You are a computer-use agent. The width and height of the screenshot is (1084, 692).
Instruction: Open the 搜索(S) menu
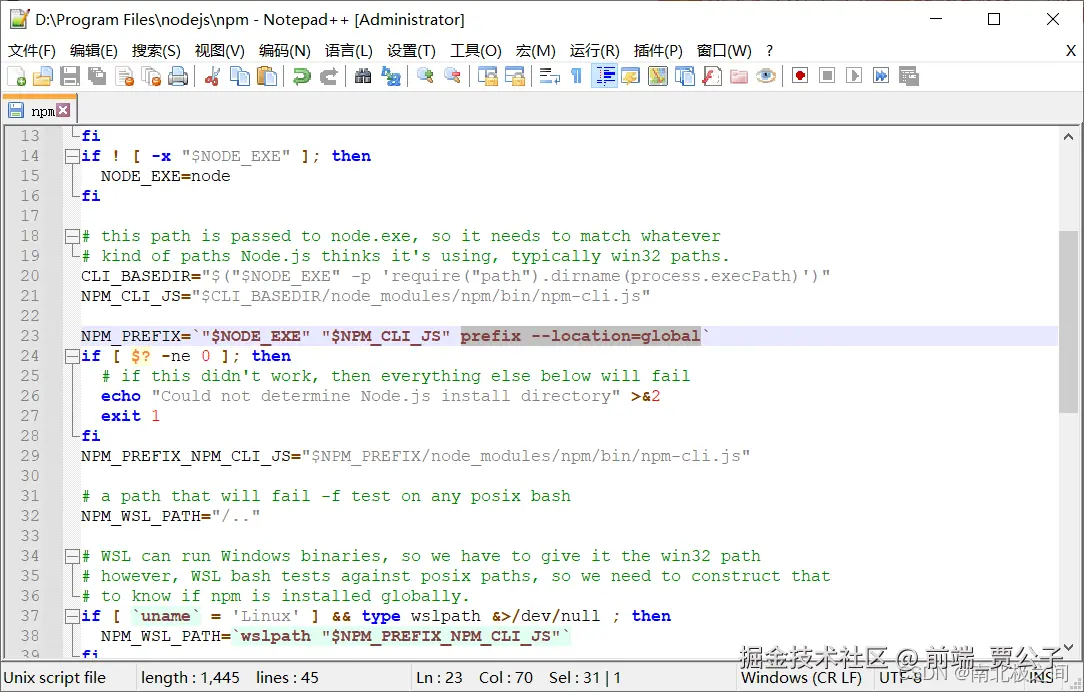[156, 51]
